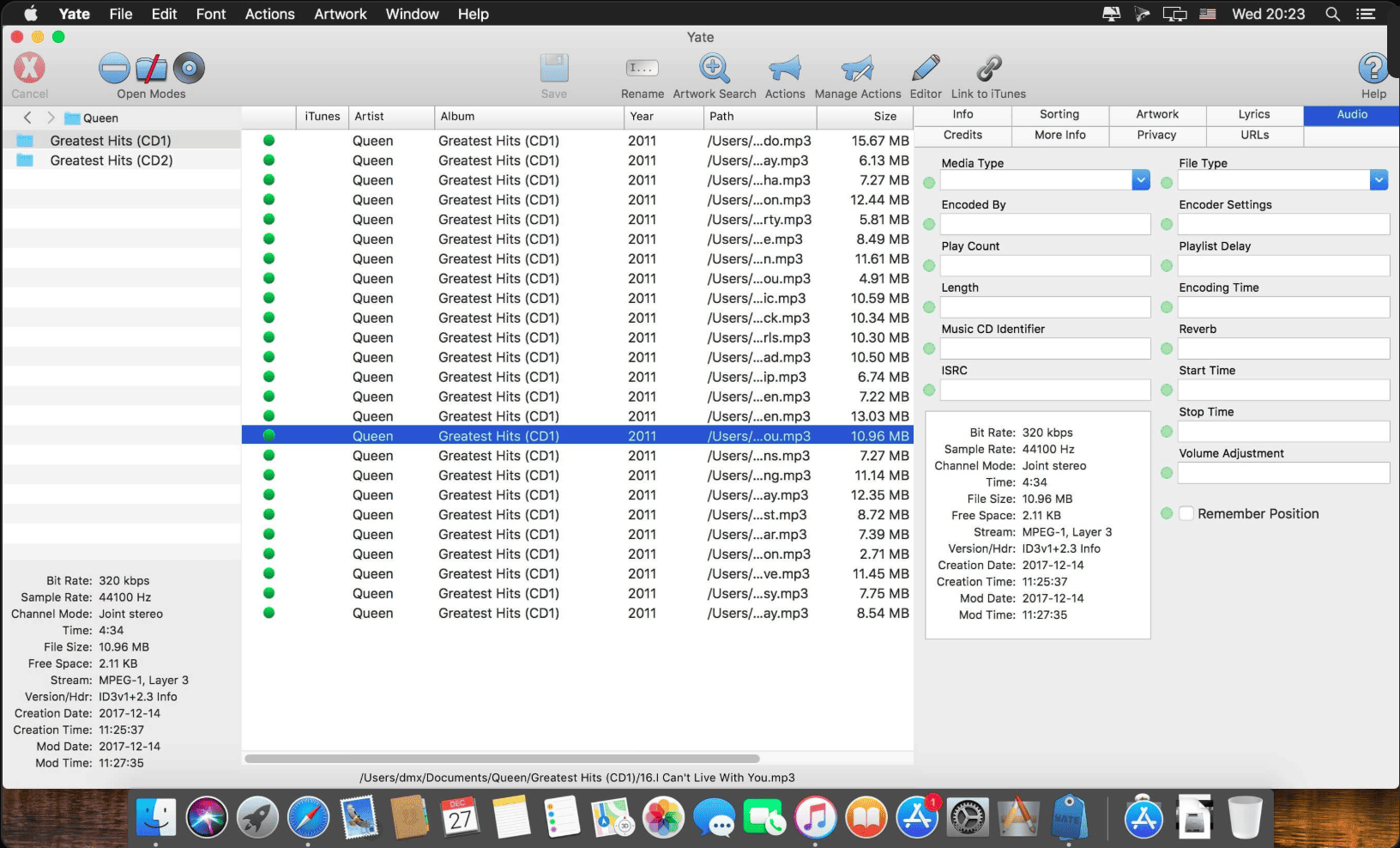Screen dimensions: 1400x848
Task: Toggle the green dot beside Length
Action: coord(929,307)
